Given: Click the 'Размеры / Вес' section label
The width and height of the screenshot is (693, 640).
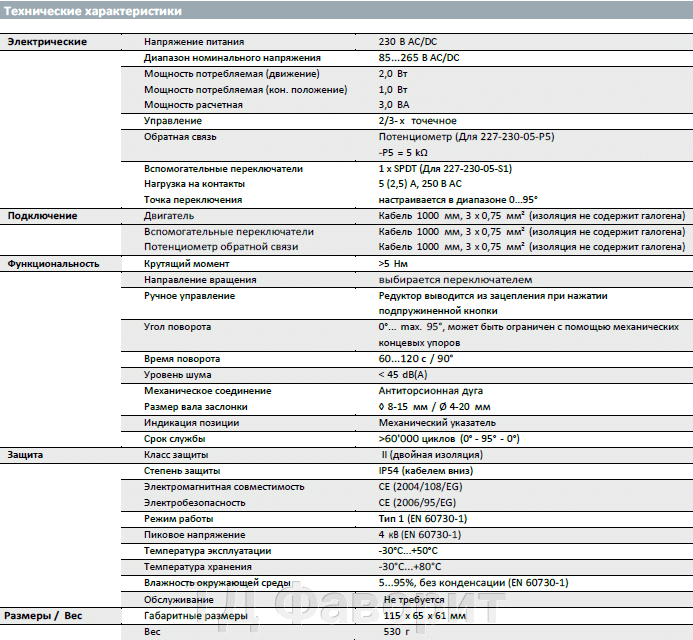Looking at the screenshot, I should [44, 616].
